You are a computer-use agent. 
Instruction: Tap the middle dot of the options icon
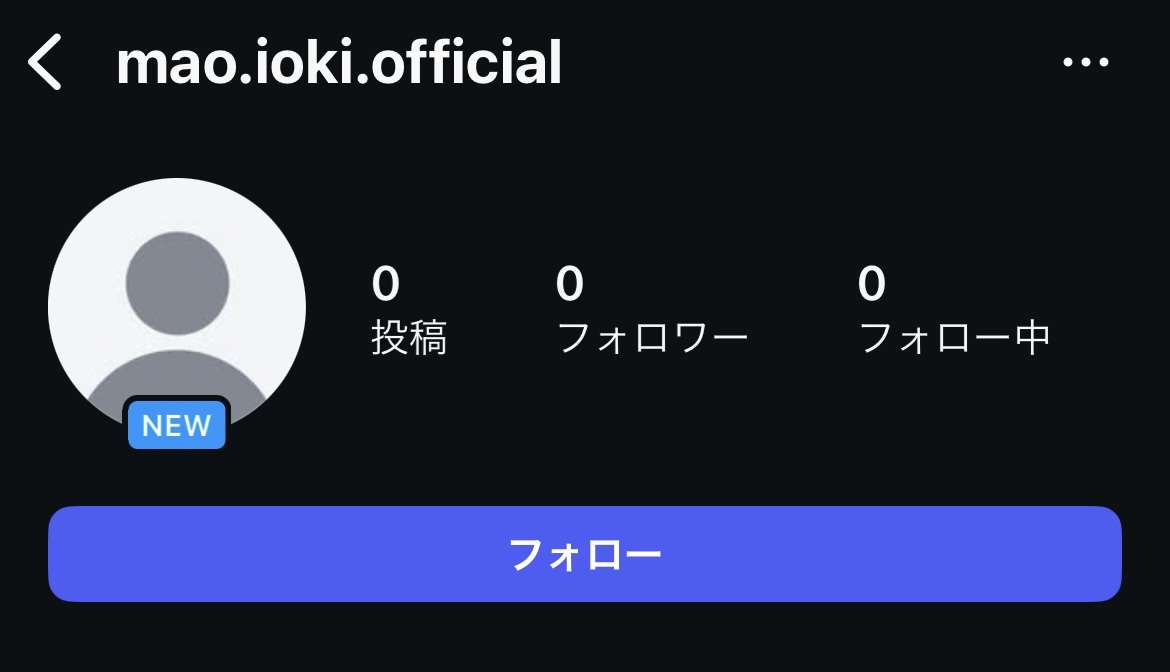(x=1086, y=62)
